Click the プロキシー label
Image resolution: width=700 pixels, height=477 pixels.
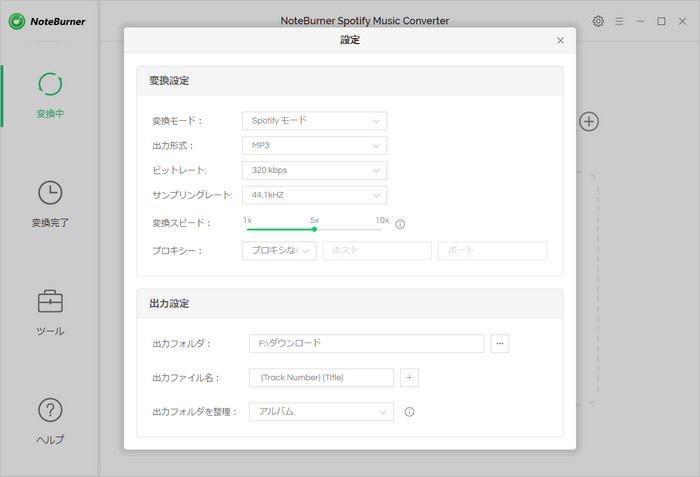pos(177,251)
